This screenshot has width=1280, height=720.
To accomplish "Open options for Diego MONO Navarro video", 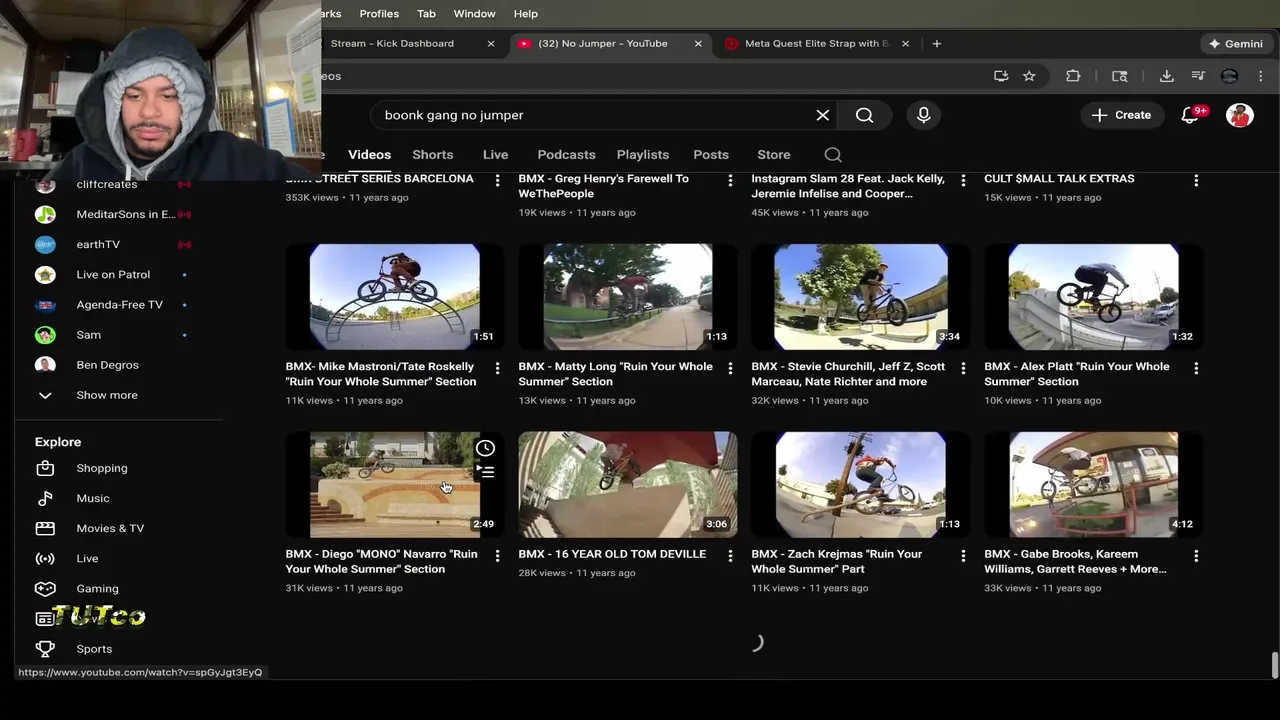I will [497, 555].
